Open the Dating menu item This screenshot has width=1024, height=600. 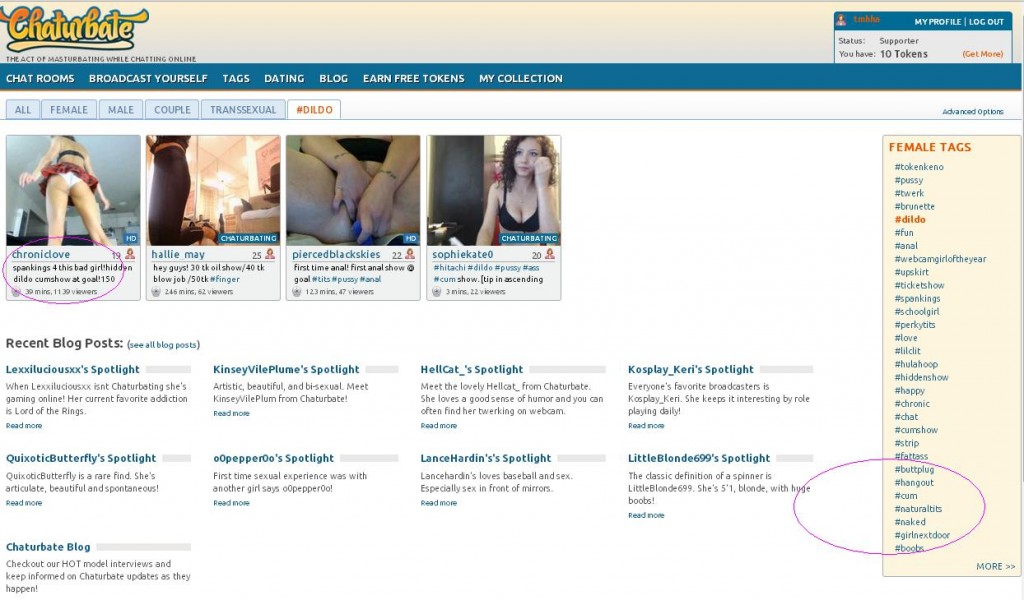(284, 78)
